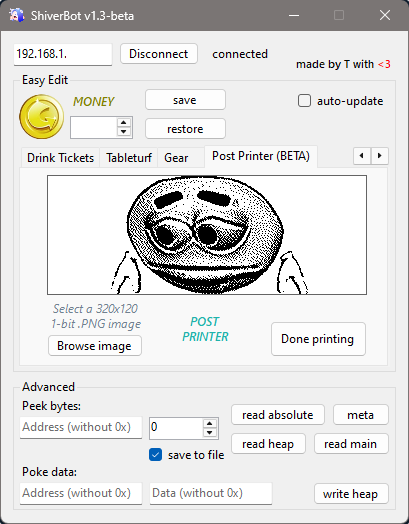Click the 'connected' status text

(240, 54)
